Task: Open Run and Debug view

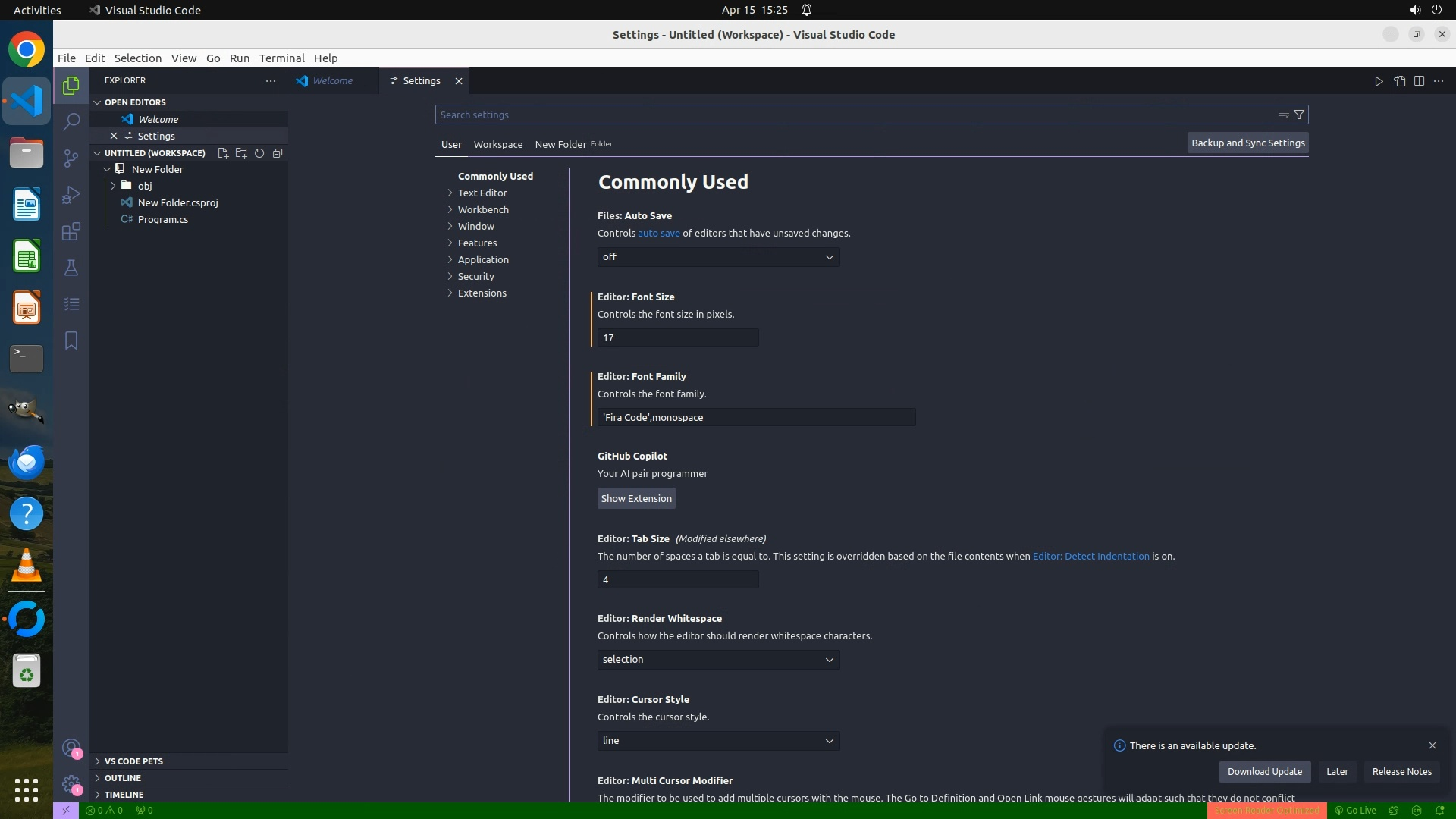Action: coord(71,195)
